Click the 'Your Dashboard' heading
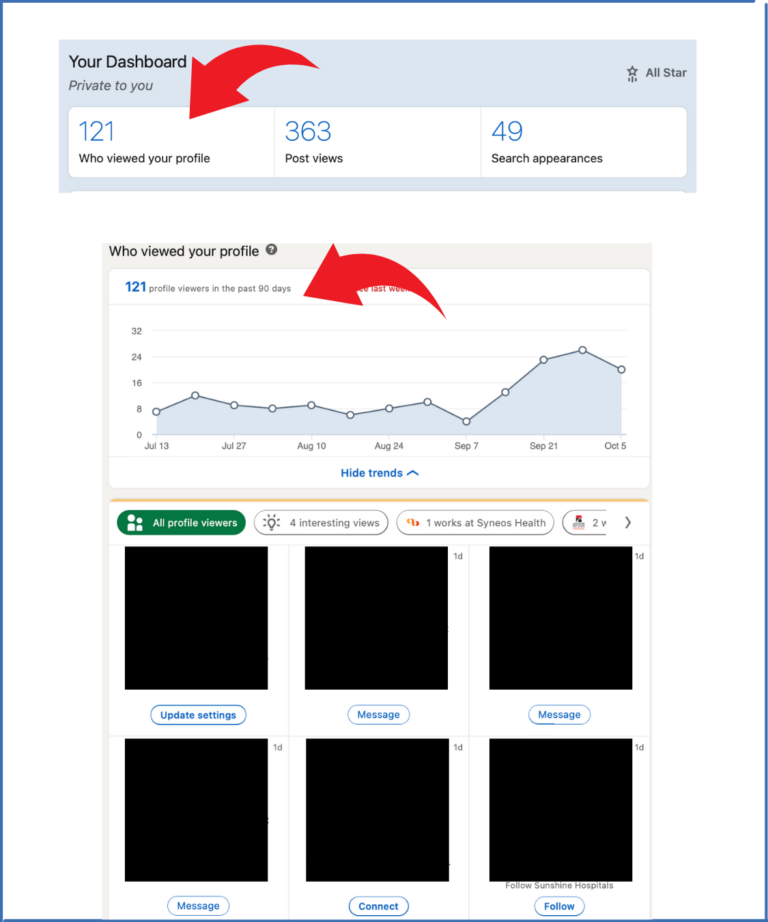This screenshot has width=768, height=922. pyautogui.click(x=128, y=62)
